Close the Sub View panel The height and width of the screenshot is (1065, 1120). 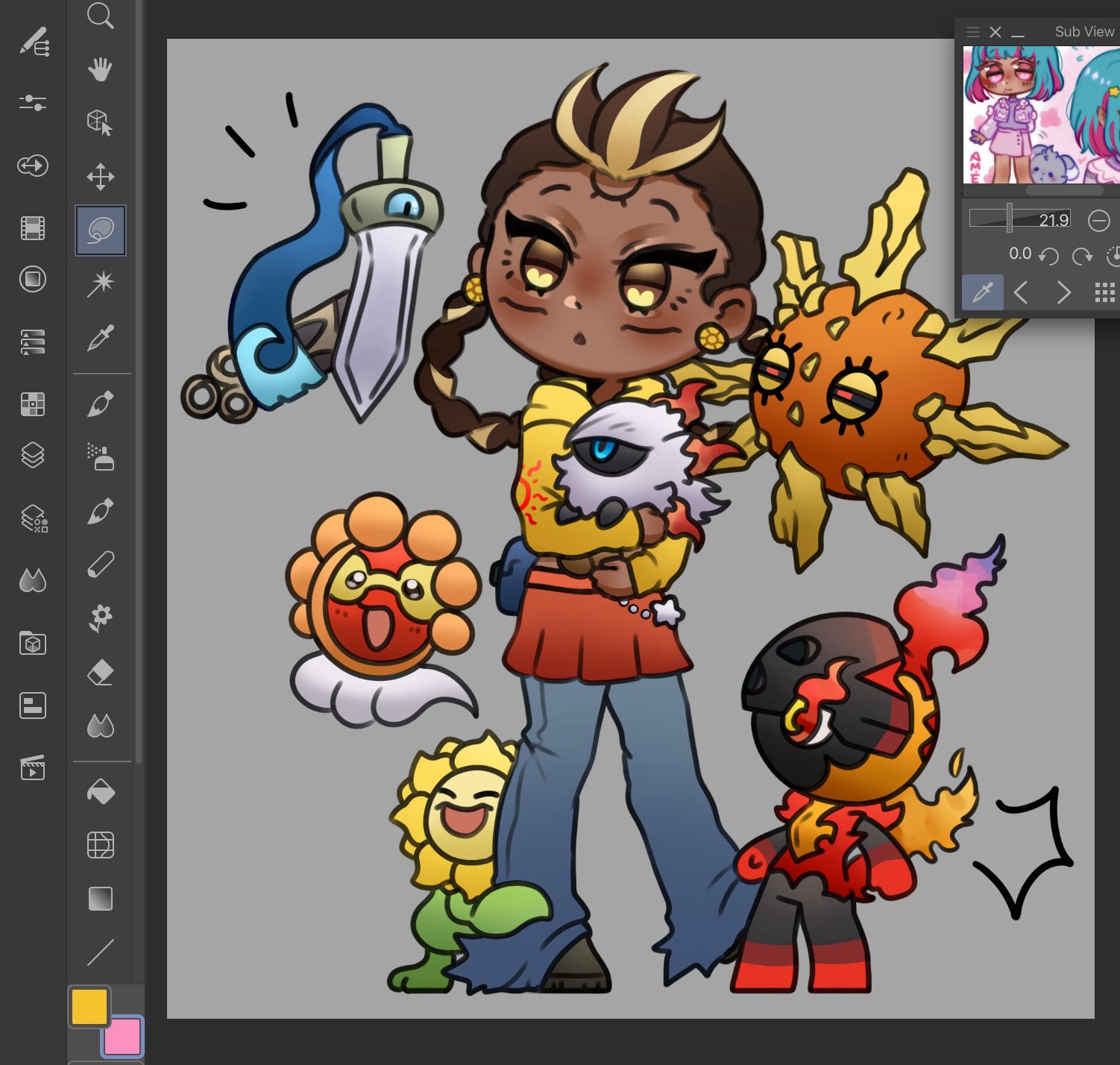tap(995, 32)
